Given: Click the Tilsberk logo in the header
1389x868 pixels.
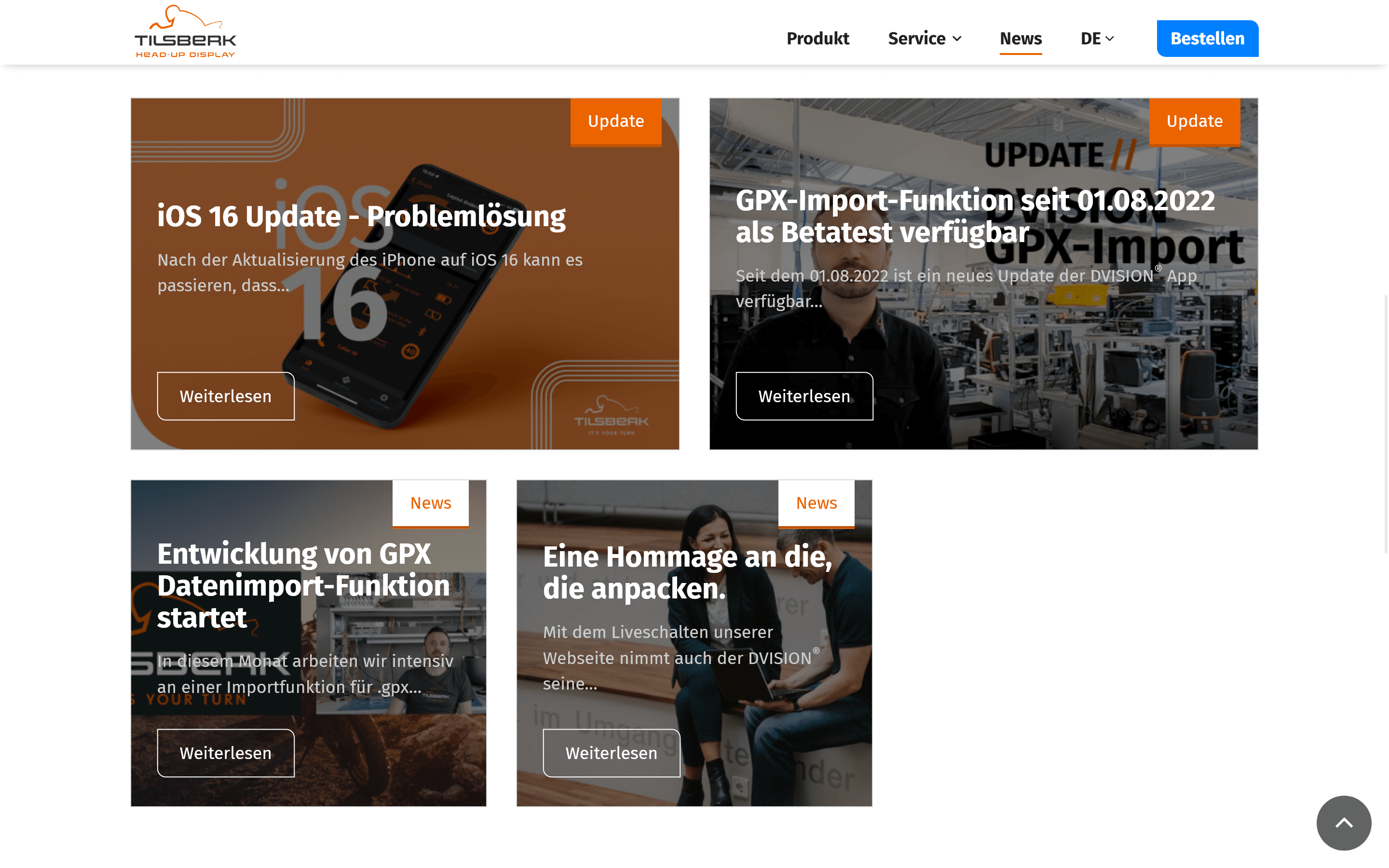Looking at the screenshot, I should (185, 31).
